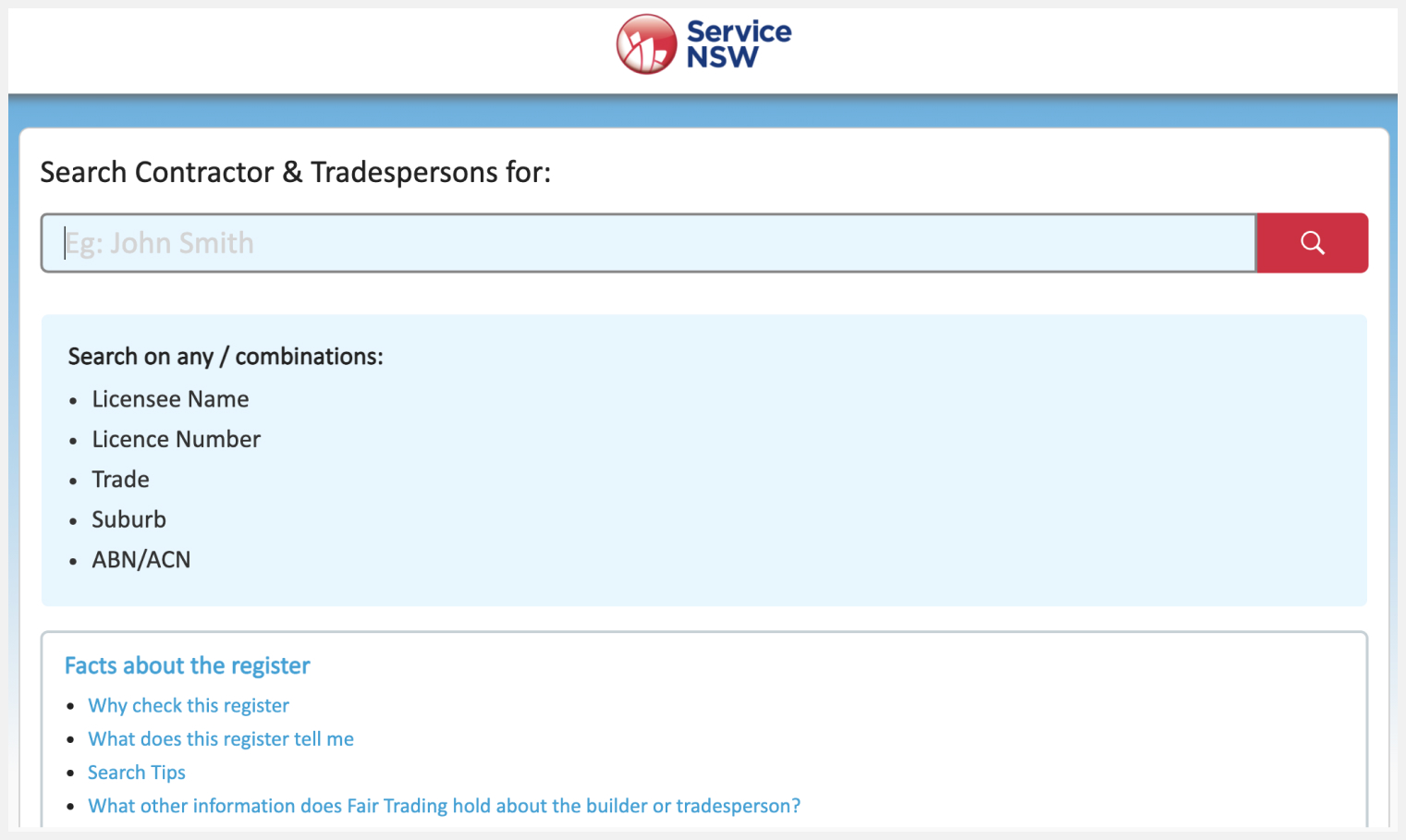Click the 'Suburb' list item
The width and height of the screenshot is (1406, 840).
coord(128,519)
